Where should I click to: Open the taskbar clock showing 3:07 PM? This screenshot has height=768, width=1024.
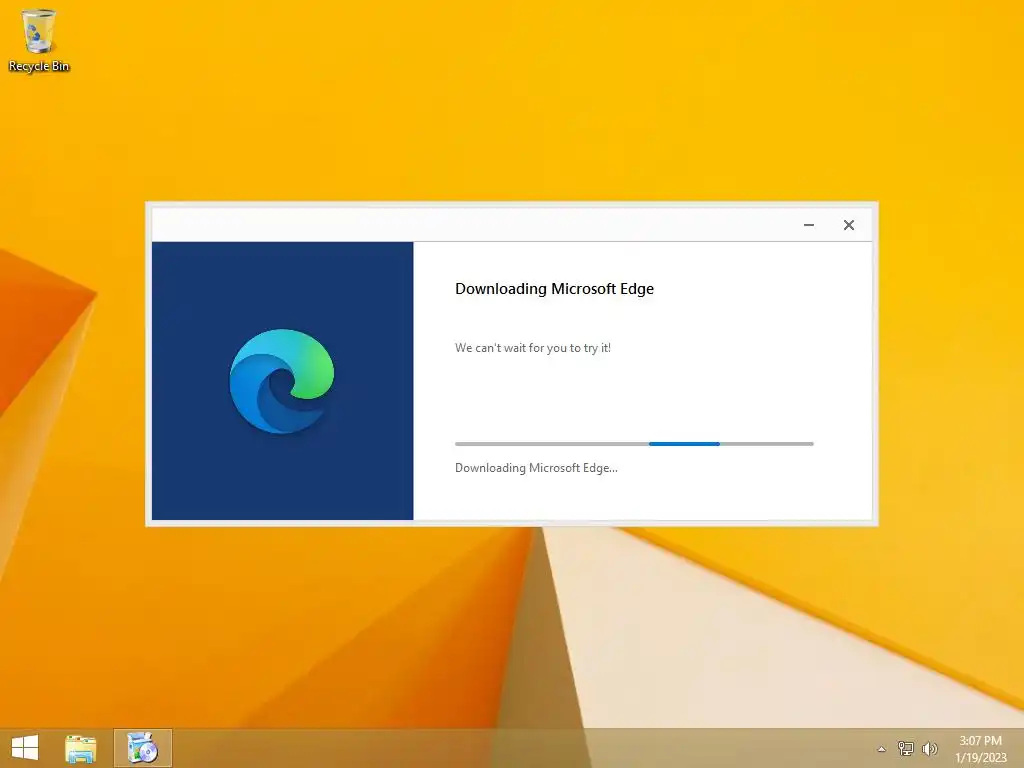[981, 749]
